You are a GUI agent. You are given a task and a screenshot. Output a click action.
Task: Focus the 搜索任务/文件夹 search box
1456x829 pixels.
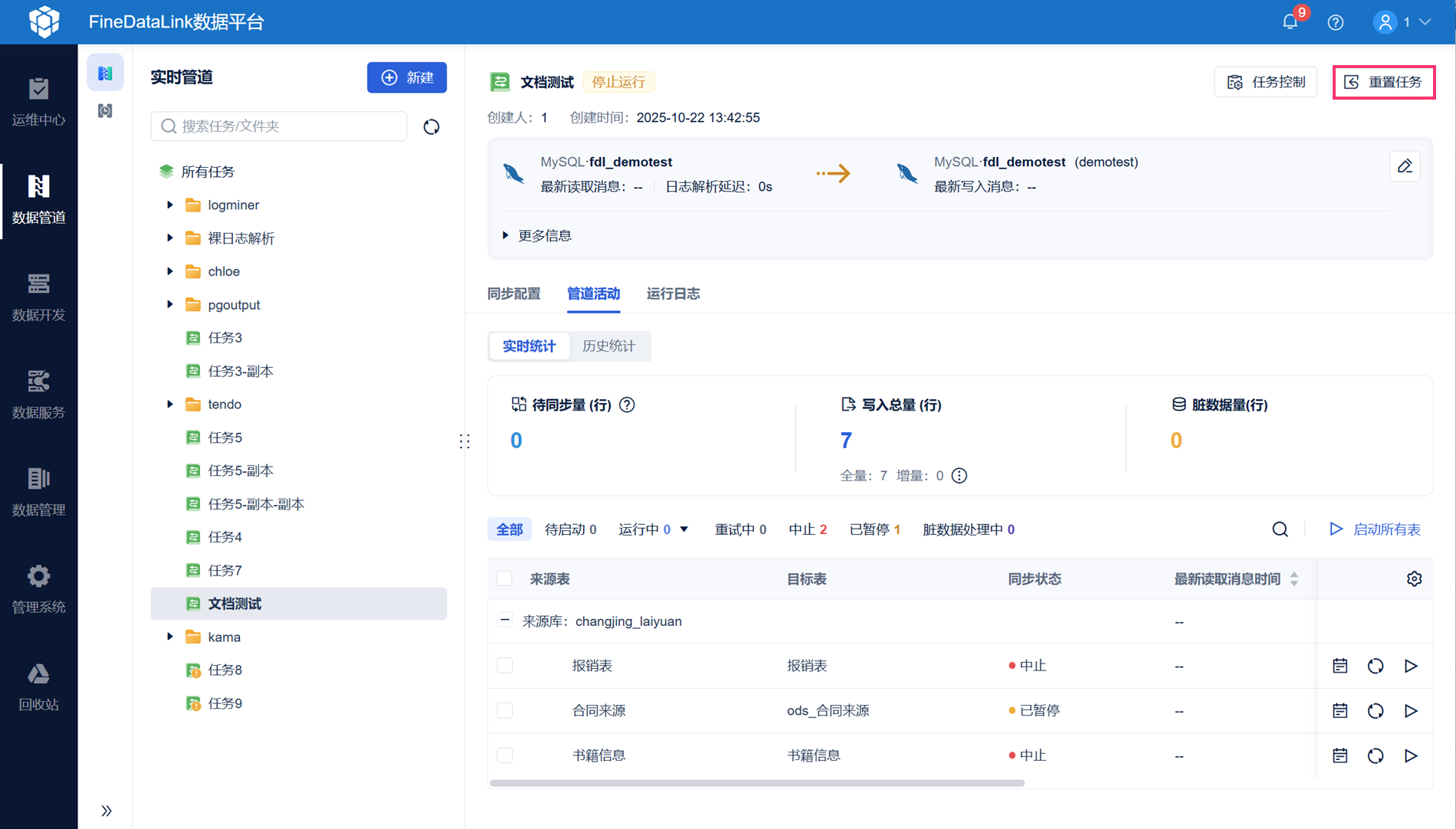(x=279, y=126)
